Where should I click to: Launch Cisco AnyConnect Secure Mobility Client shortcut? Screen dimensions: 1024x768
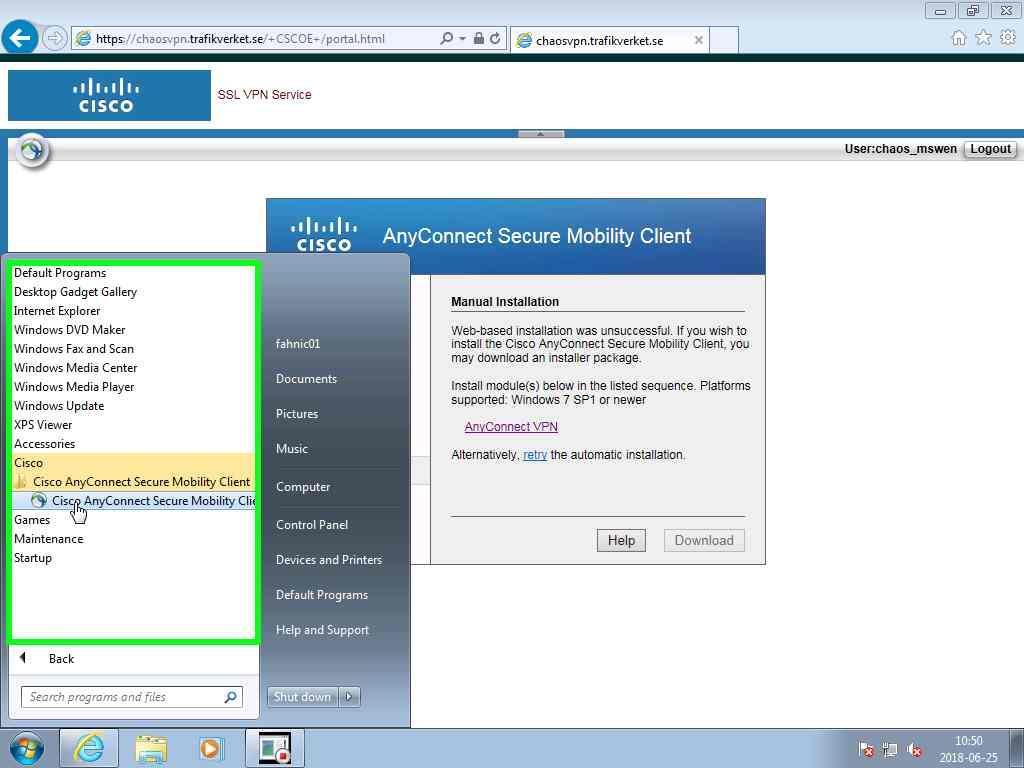tap(142, 501)
